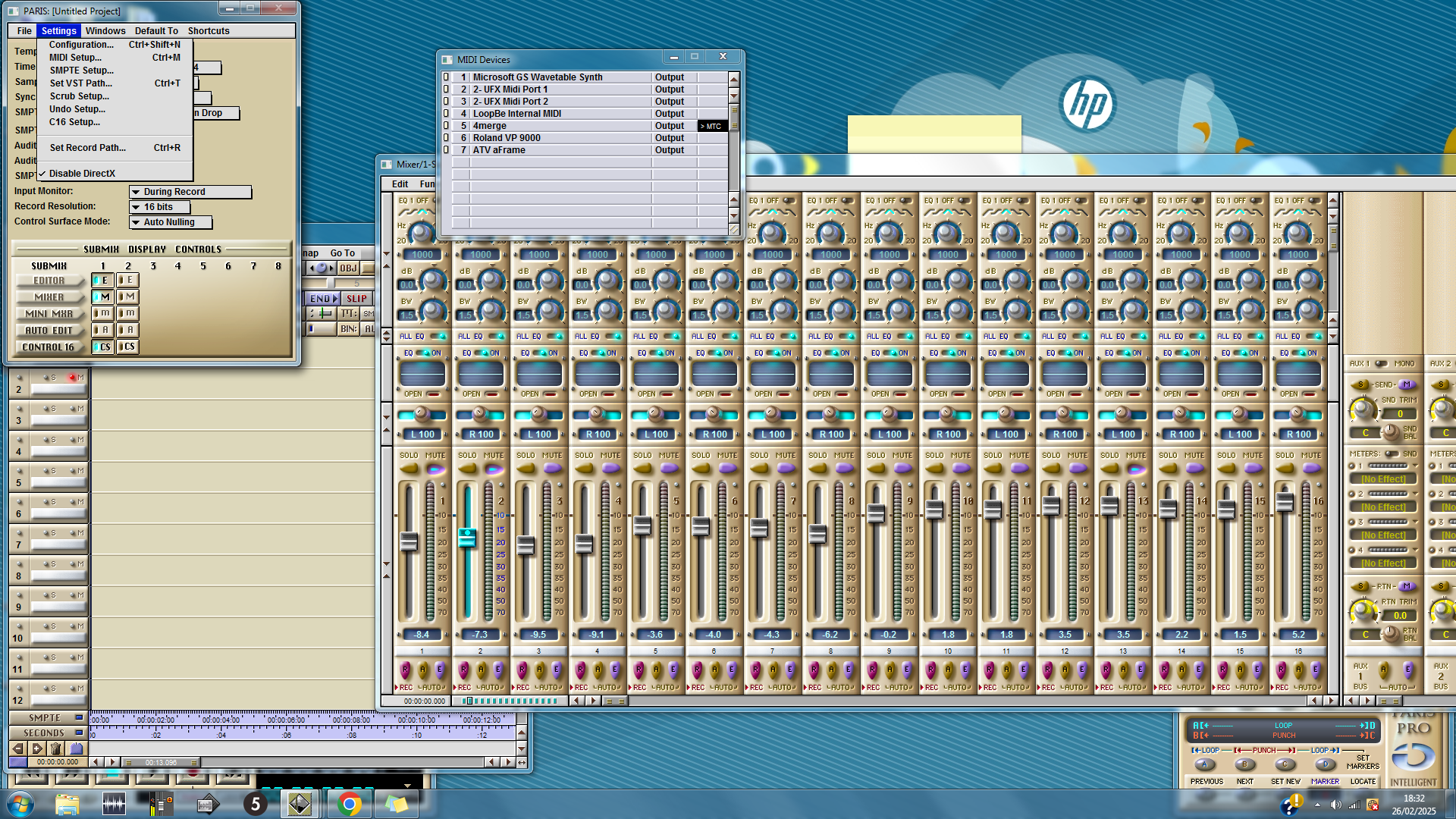Click the remove marker minus icon
This screenshot has width=1456, height=819.
[x=18, y=749]
